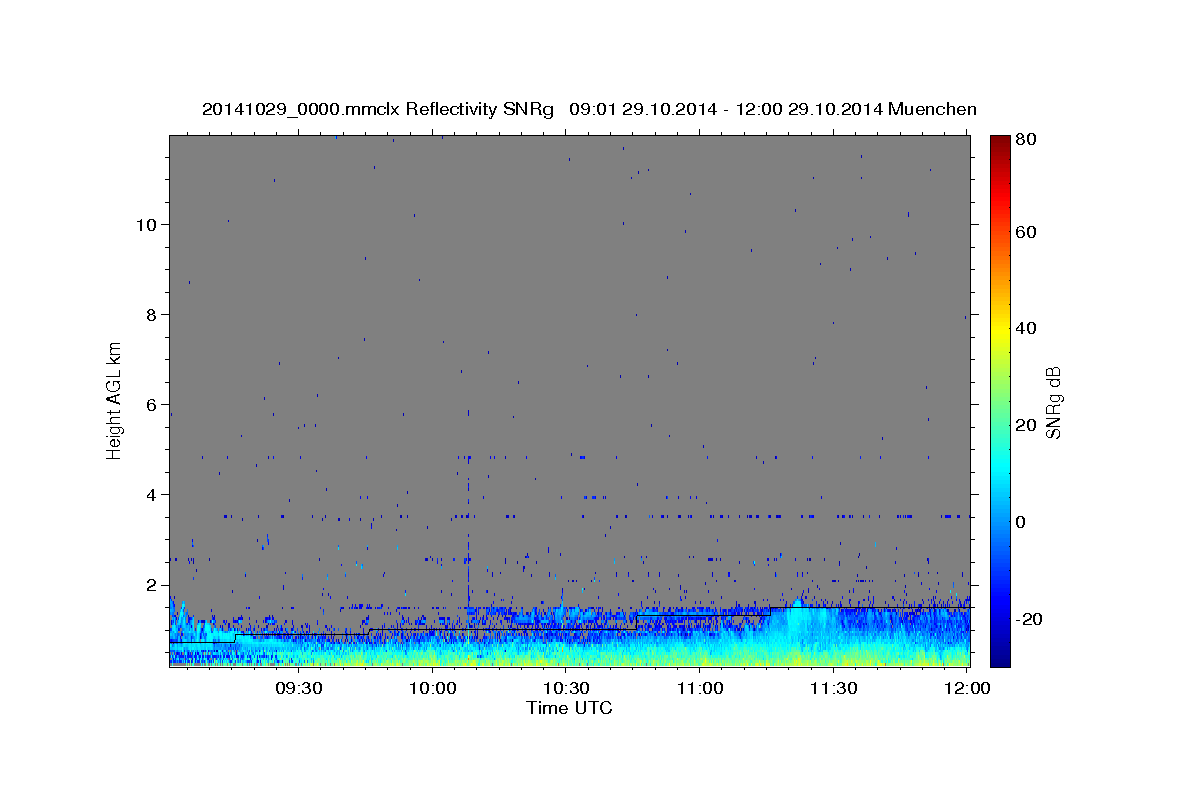Click the colorbar value 40
Screen dimensions: 1200x800
click(x=1026, y=328)
